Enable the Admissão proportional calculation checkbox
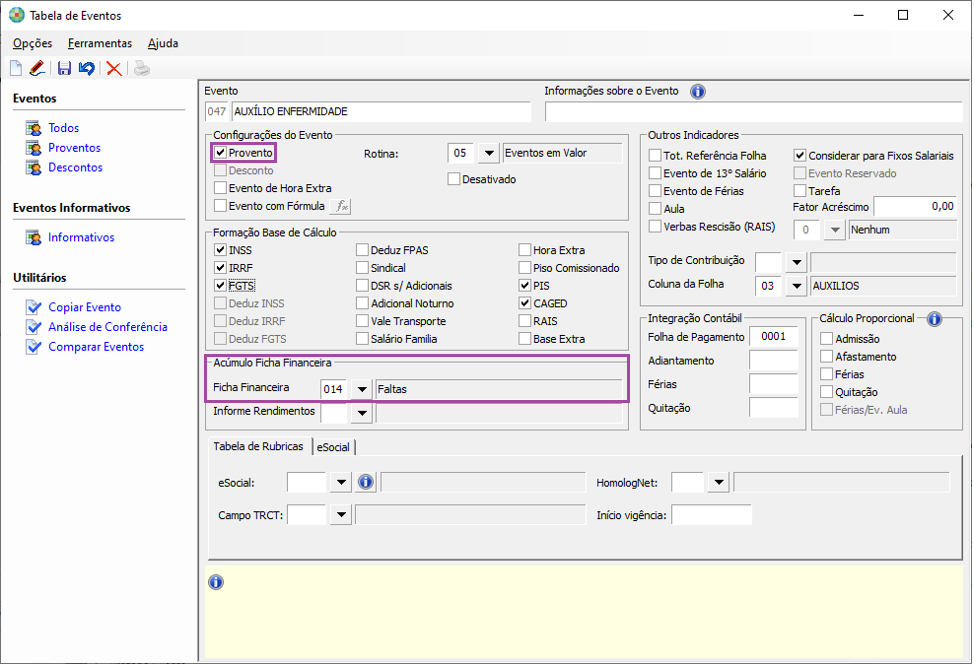This screenshot has width=974, height=666. 826,339
